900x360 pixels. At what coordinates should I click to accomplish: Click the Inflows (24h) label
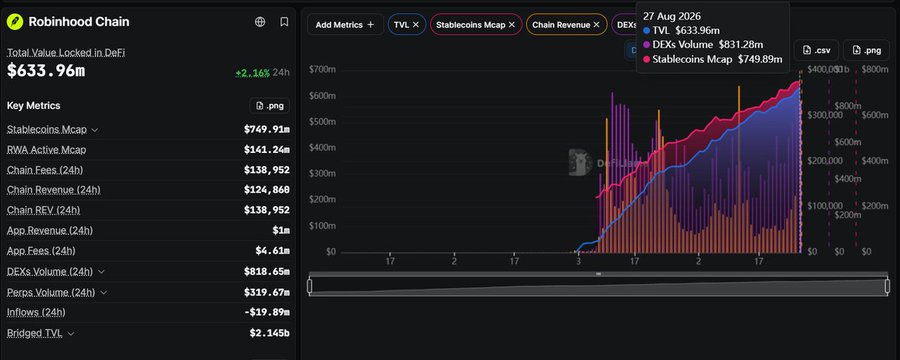tap(36, 312)
